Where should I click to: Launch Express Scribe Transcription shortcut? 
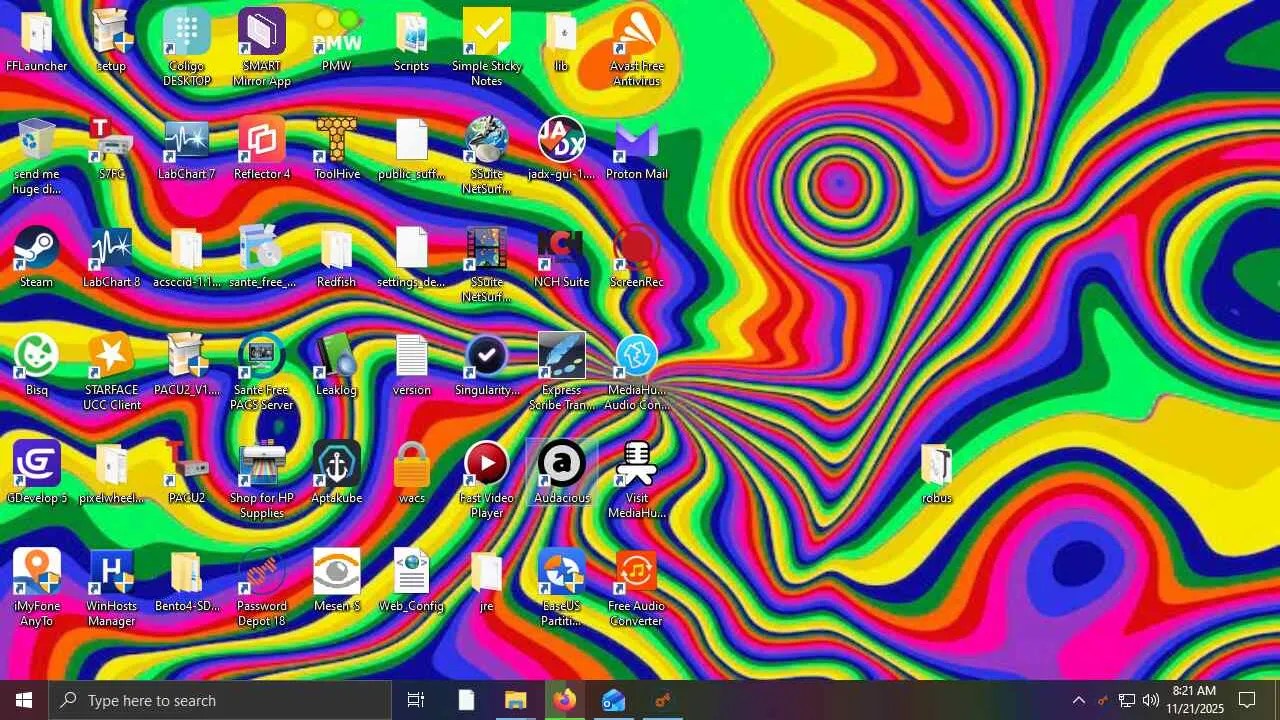[x=562, y=373]
